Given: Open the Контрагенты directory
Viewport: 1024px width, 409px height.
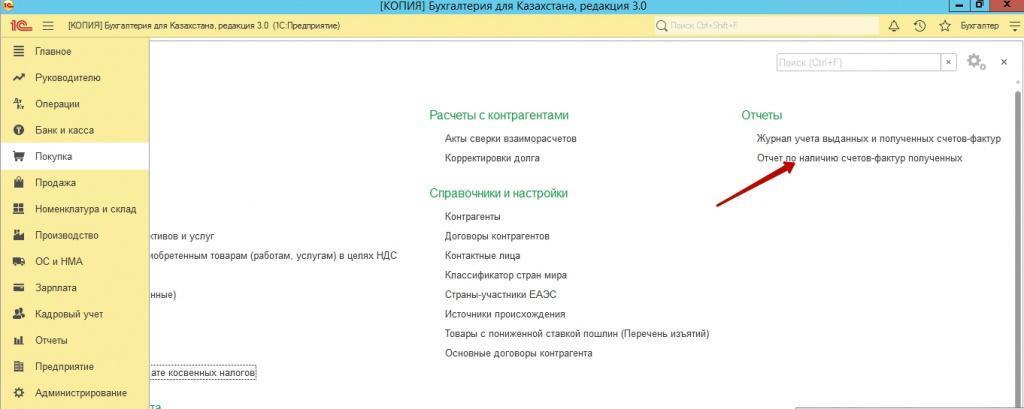Looking at the screenshot, I should tap(473, 216).
